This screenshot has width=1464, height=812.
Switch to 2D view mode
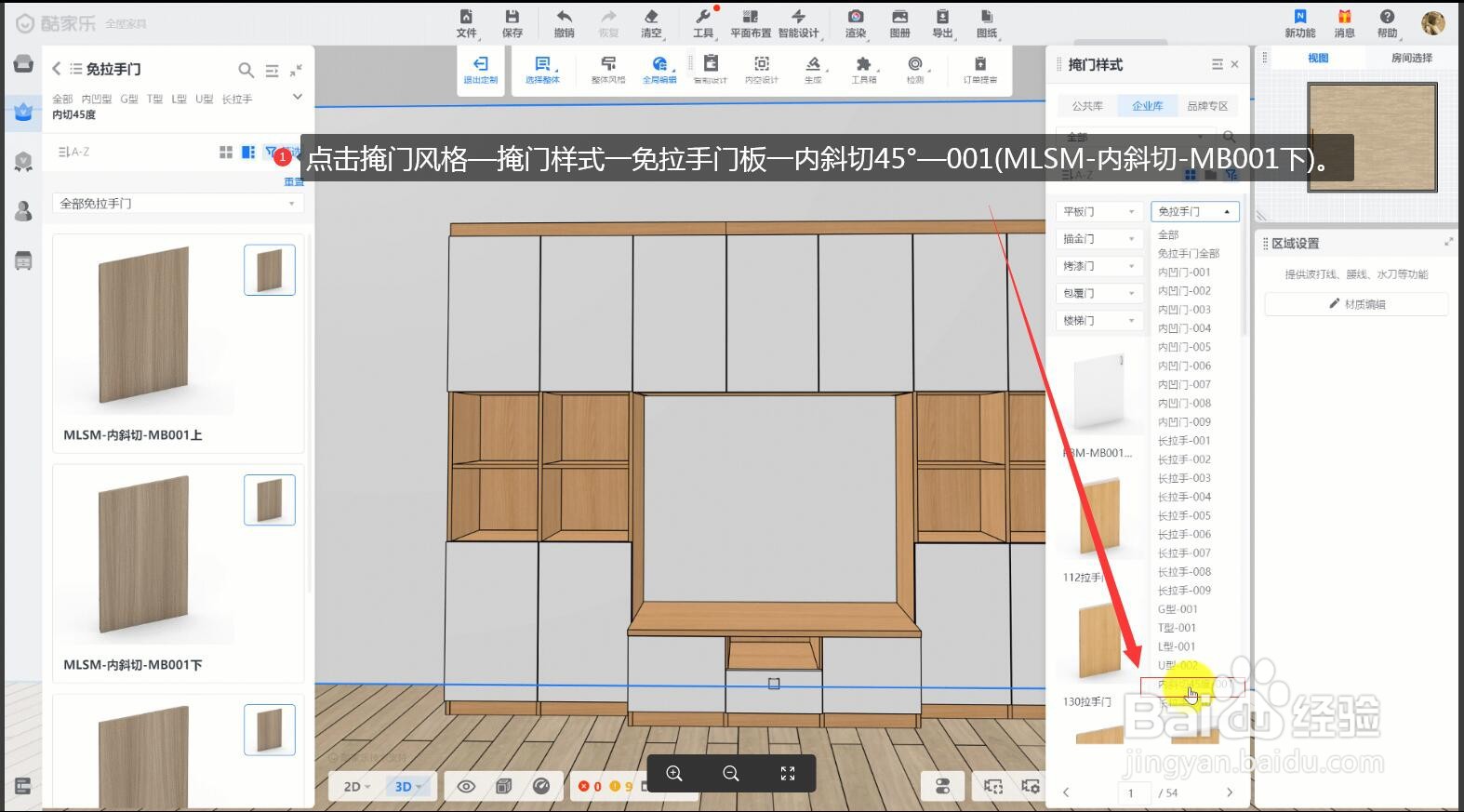tap(357, 787)
